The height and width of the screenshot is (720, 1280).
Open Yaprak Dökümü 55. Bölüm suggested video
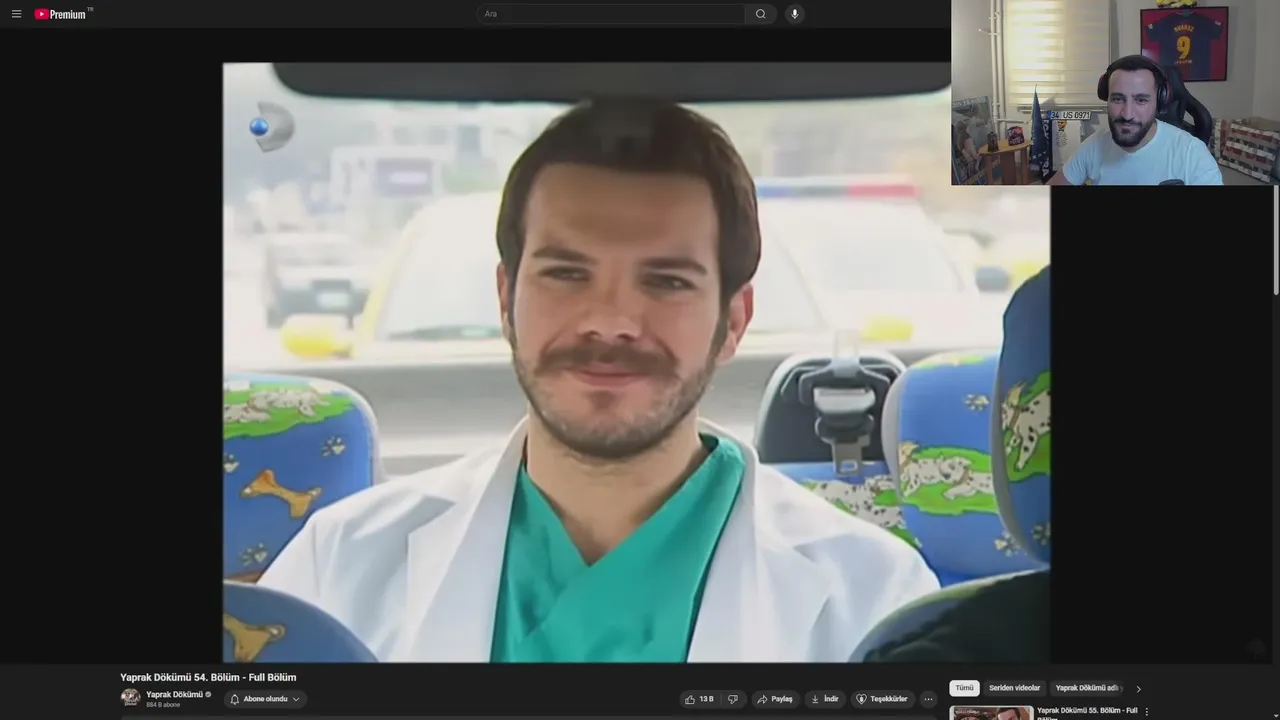(x=1087, y=712)
